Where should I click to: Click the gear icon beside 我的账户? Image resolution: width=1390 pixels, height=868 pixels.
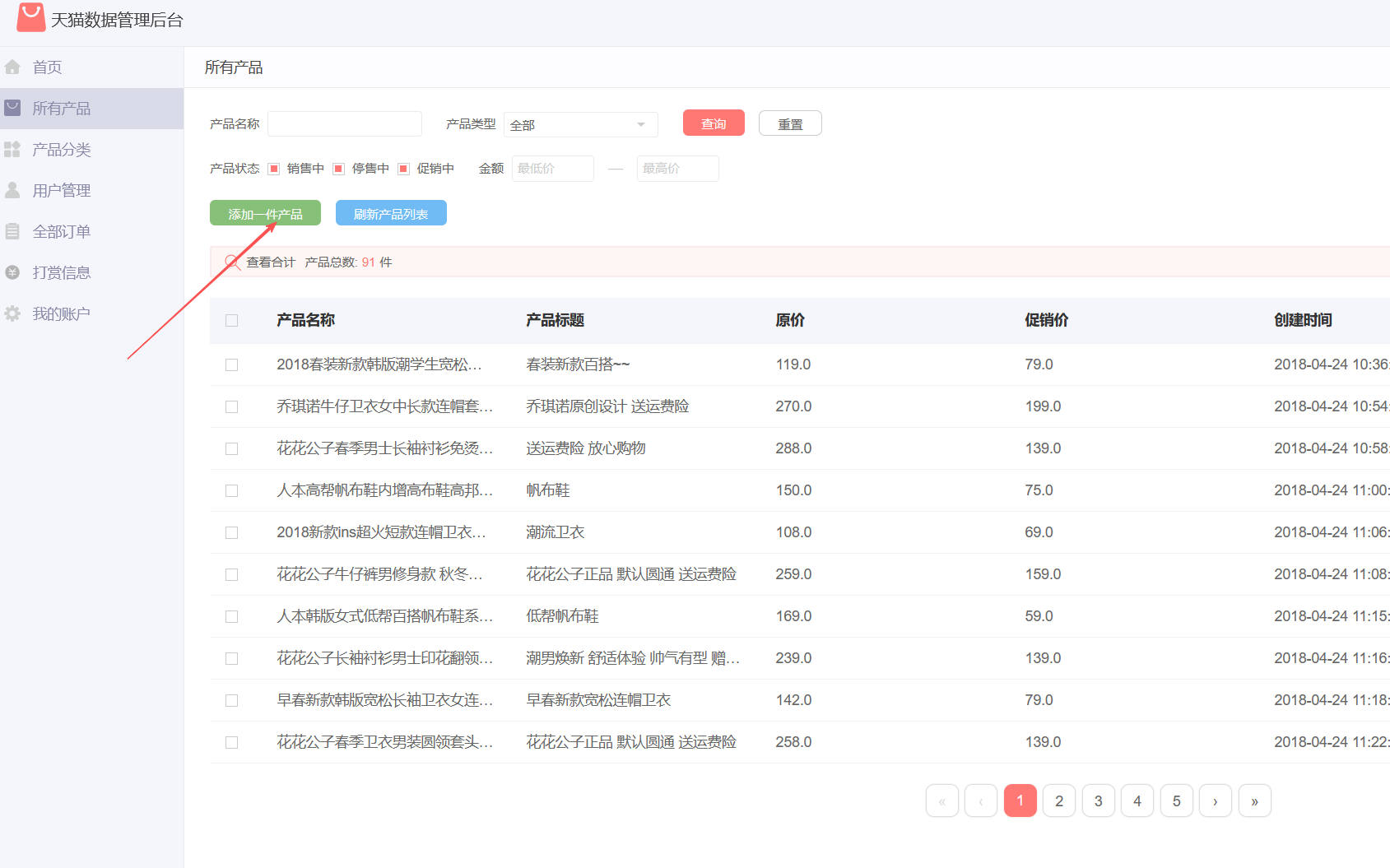[12, 313]
